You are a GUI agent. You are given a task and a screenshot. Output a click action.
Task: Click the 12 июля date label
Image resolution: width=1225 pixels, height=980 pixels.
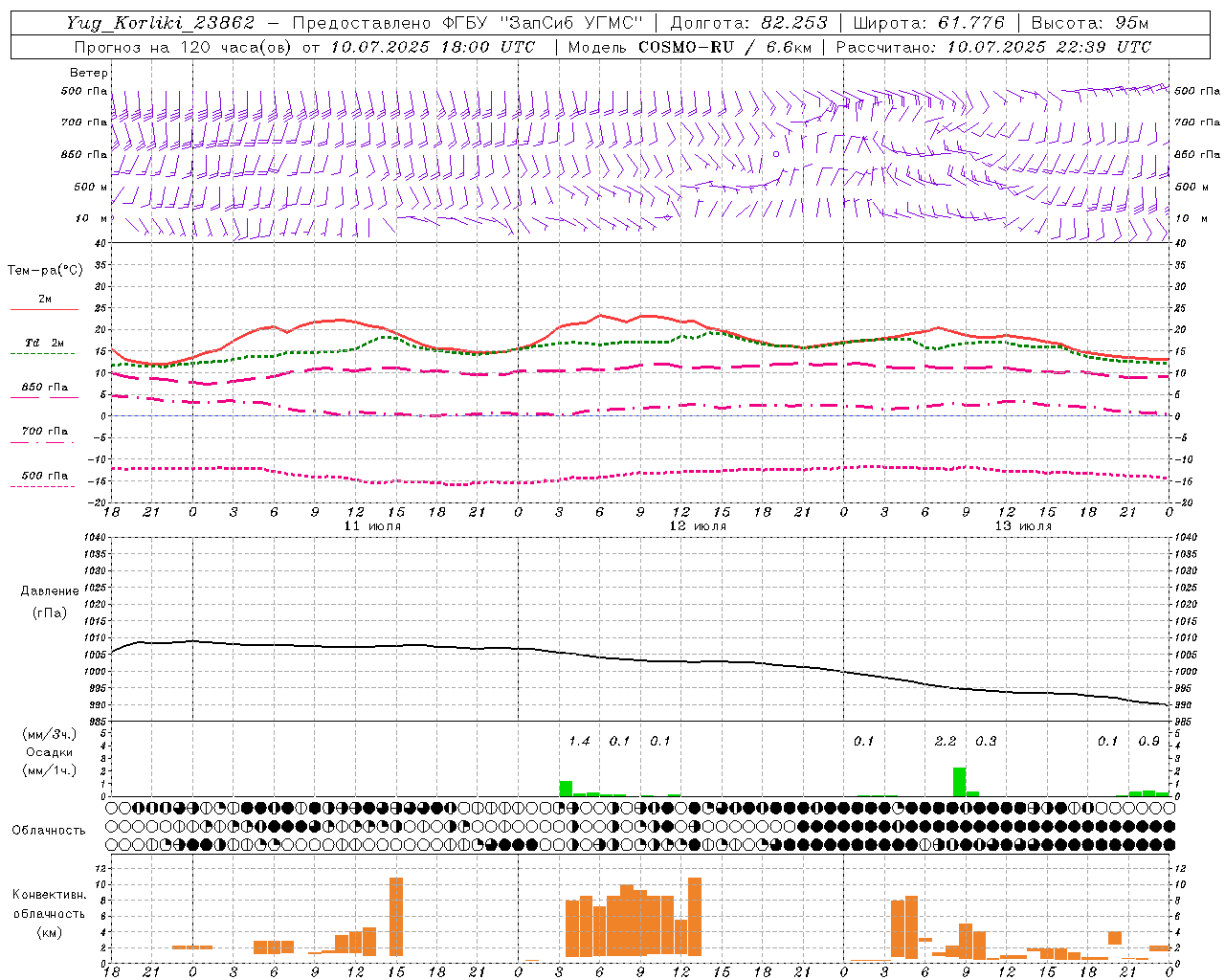click(x=698, y=526)
